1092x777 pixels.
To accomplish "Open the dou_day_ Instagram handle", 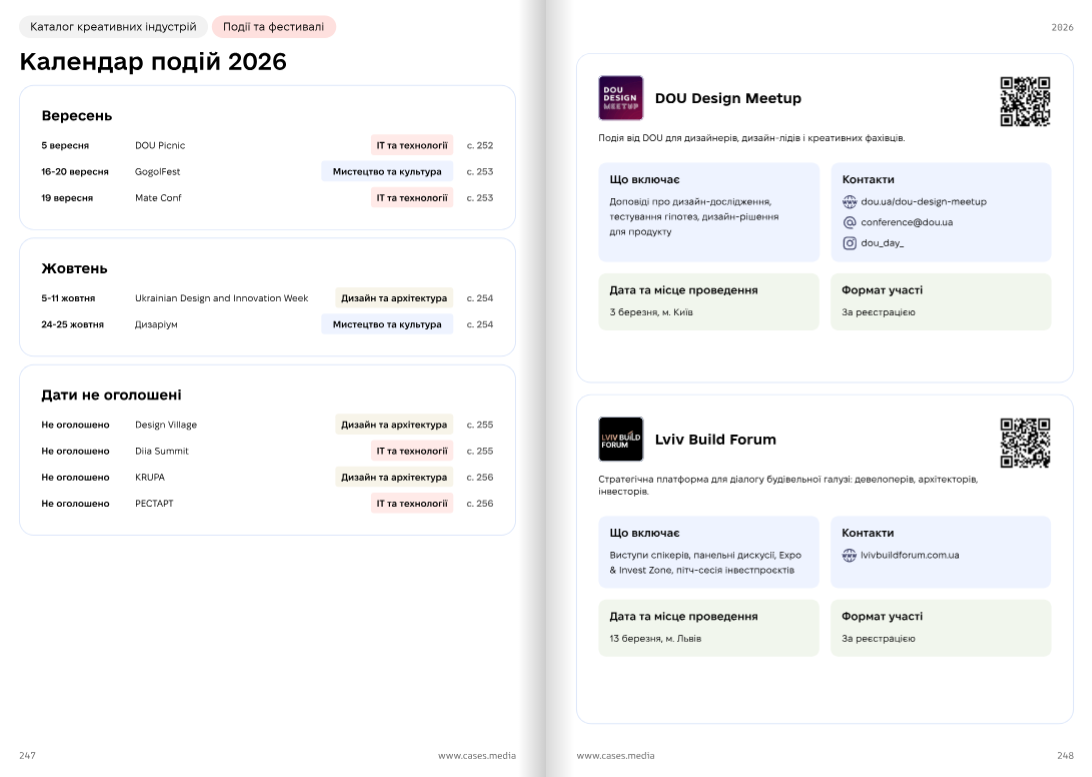I will tap(882, 243).
